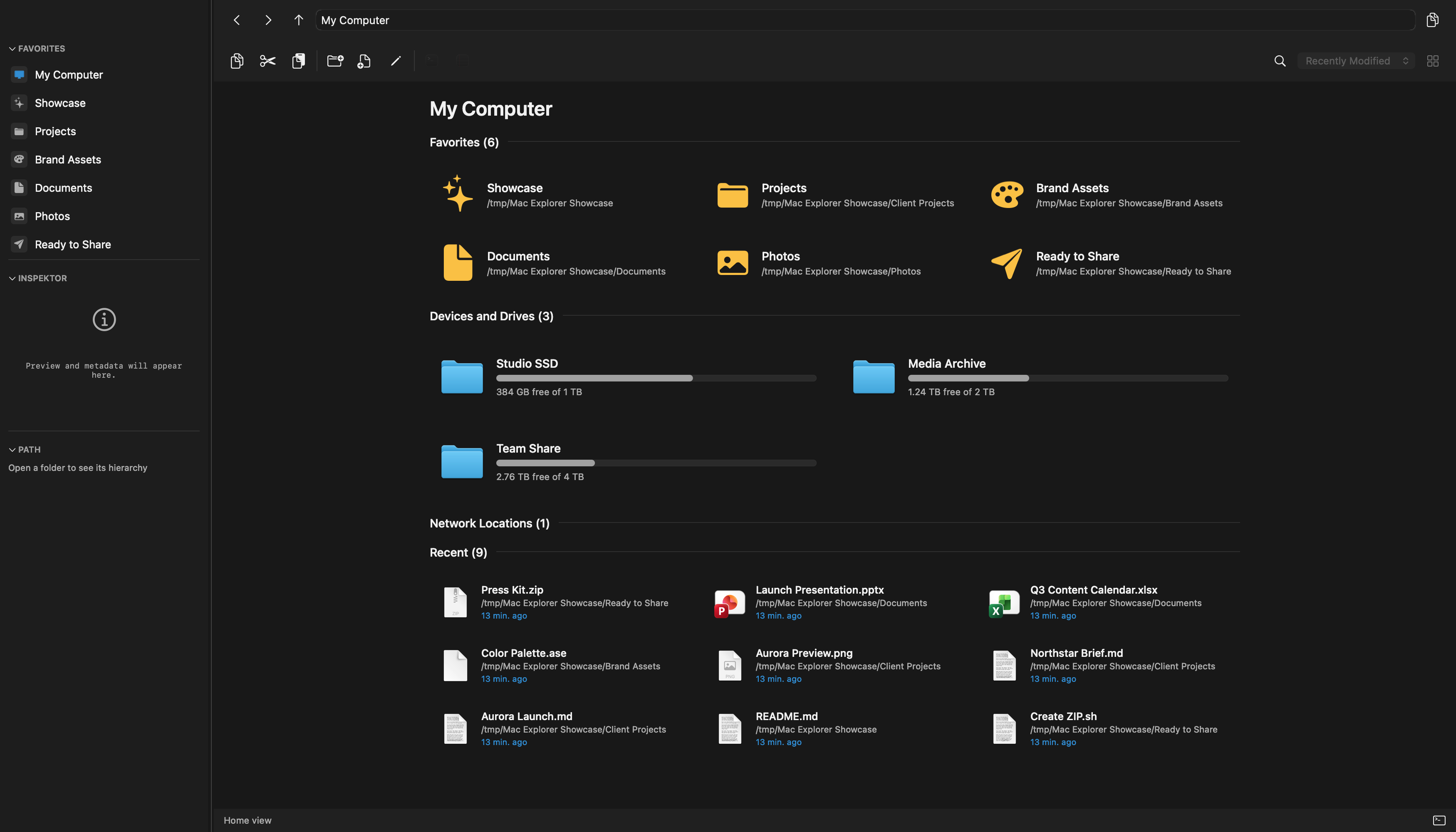This screenshot has width=1456, height=832.
Task: Open the Brand Assets palette card icon
Action: pyautogui.click(x=1007, y=195)
